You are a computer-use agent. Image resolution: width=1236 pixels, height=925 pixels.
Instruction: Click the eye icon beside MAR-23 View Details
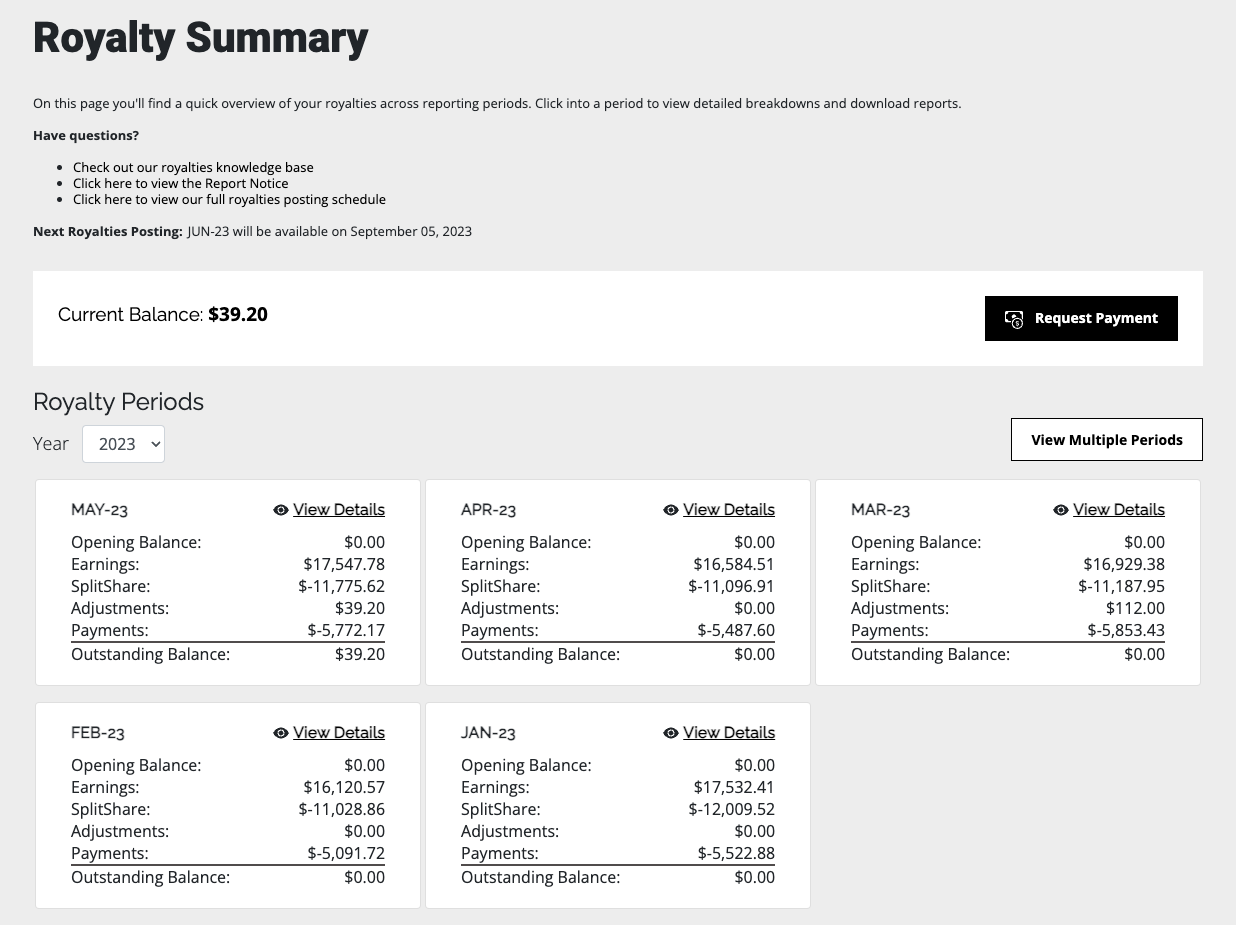(1061, 510)
